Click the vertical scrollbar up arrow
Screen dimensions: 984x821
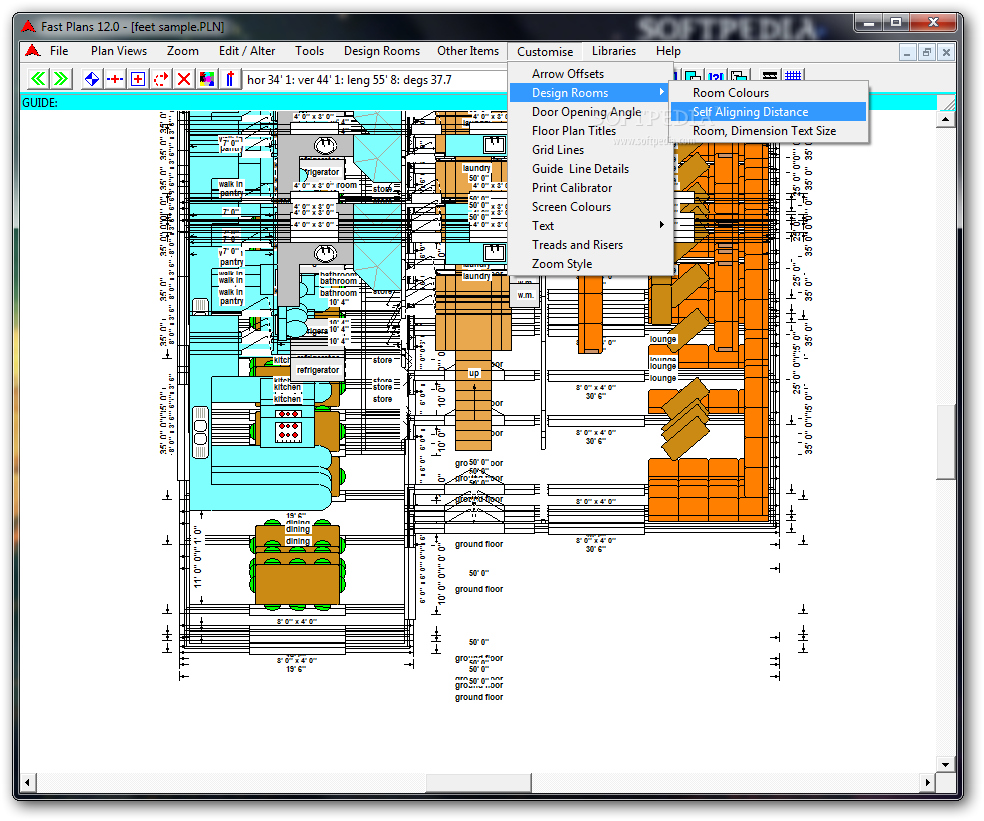tap(946, 119)
